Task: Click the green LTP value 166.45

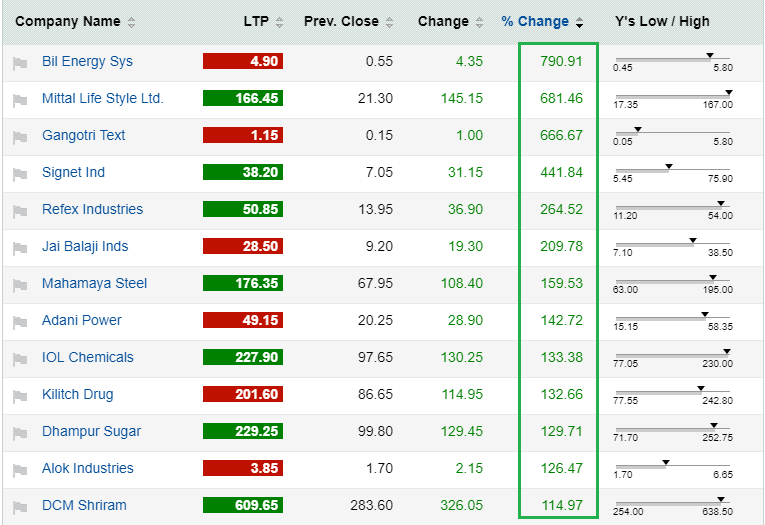Action: tap(243, 98)
